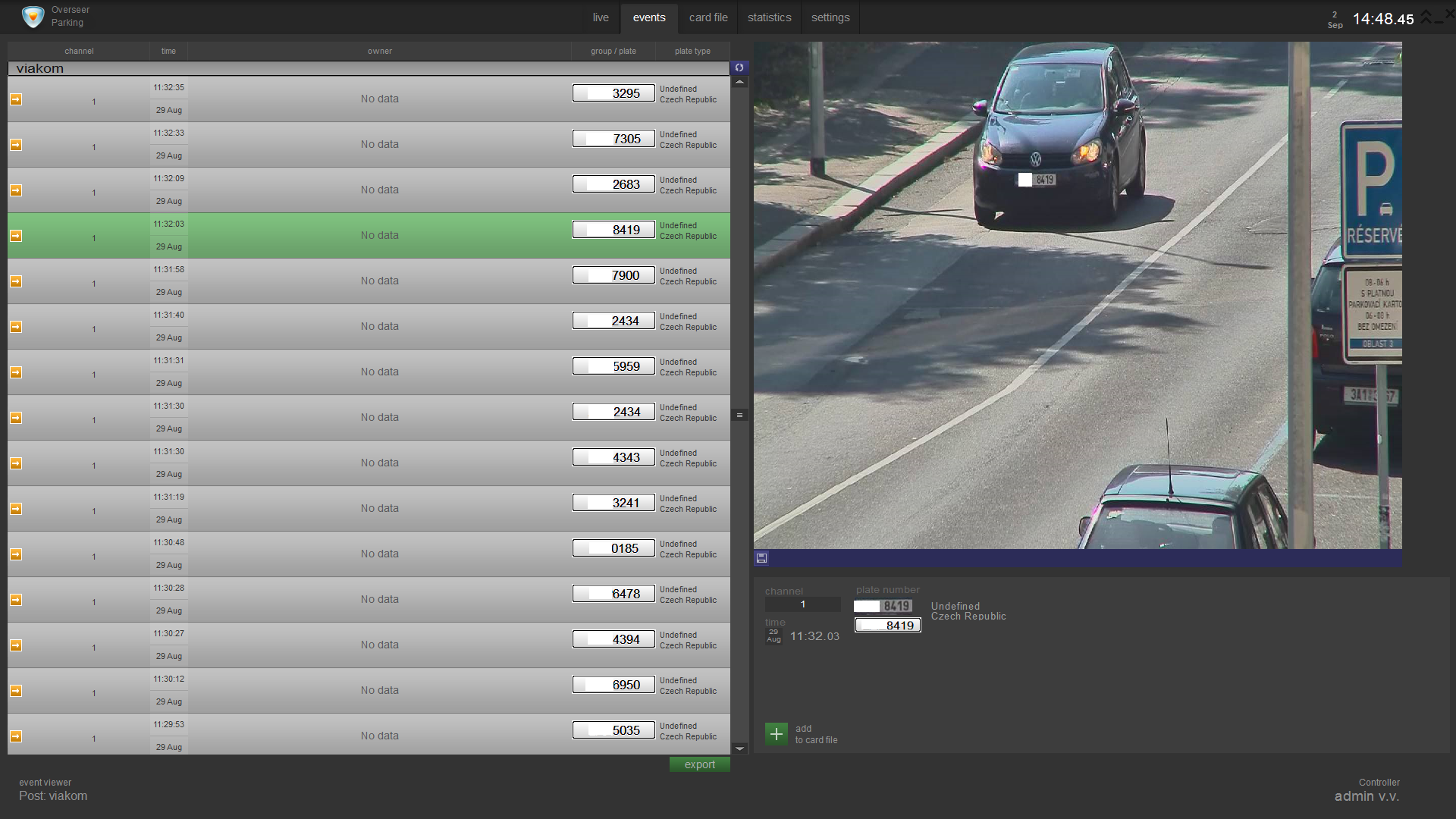Click the green plus add to card file icon
The width and height of the screenshot is (1456, 819).
coord(777,734)
